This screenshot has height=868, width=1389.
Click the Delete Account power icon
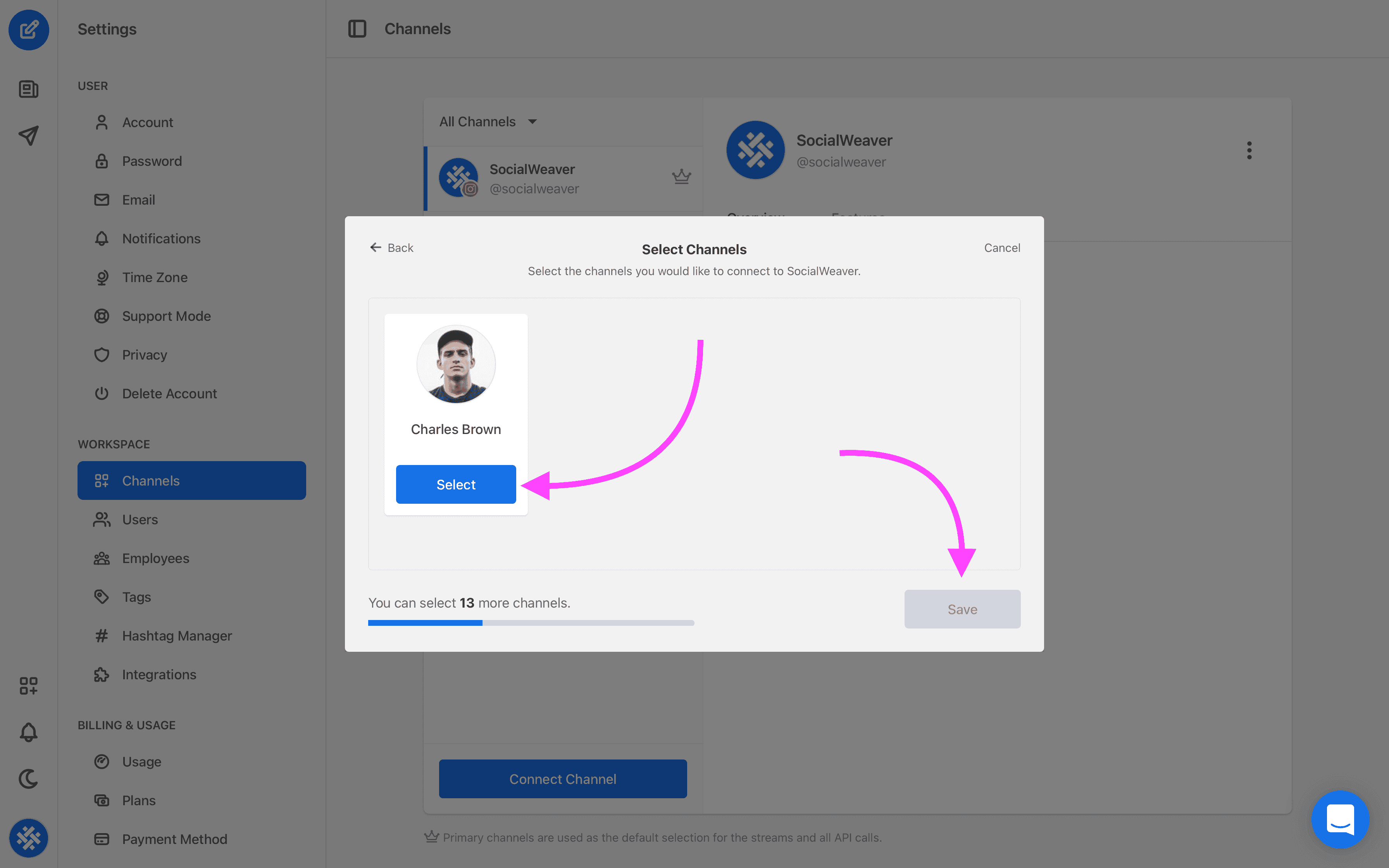click(102, 393)
